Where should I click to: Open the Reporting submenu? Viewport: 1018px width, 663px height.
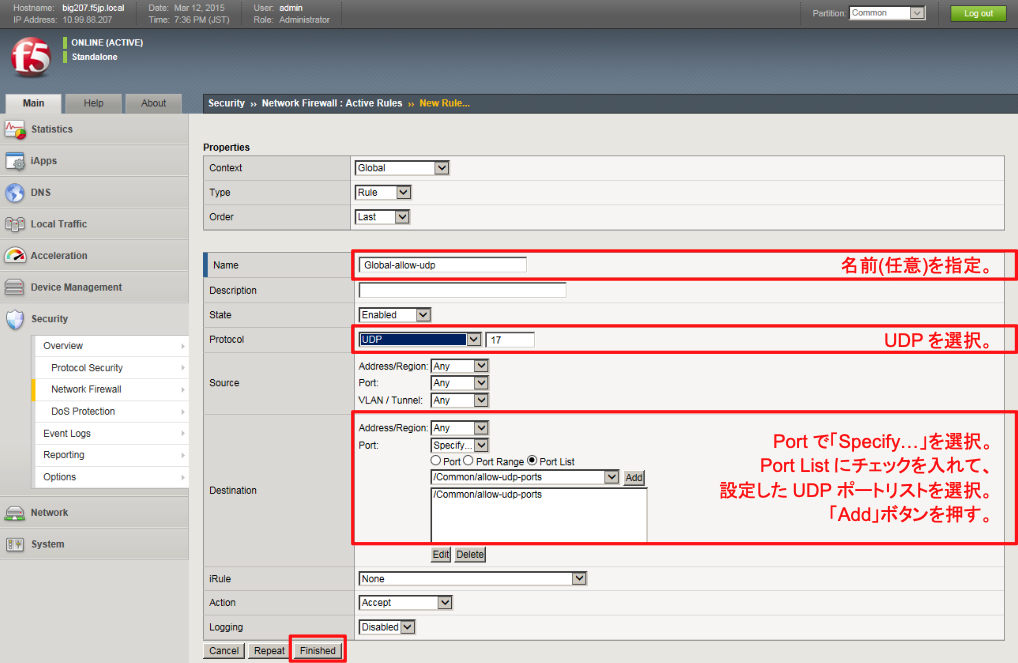111,455
